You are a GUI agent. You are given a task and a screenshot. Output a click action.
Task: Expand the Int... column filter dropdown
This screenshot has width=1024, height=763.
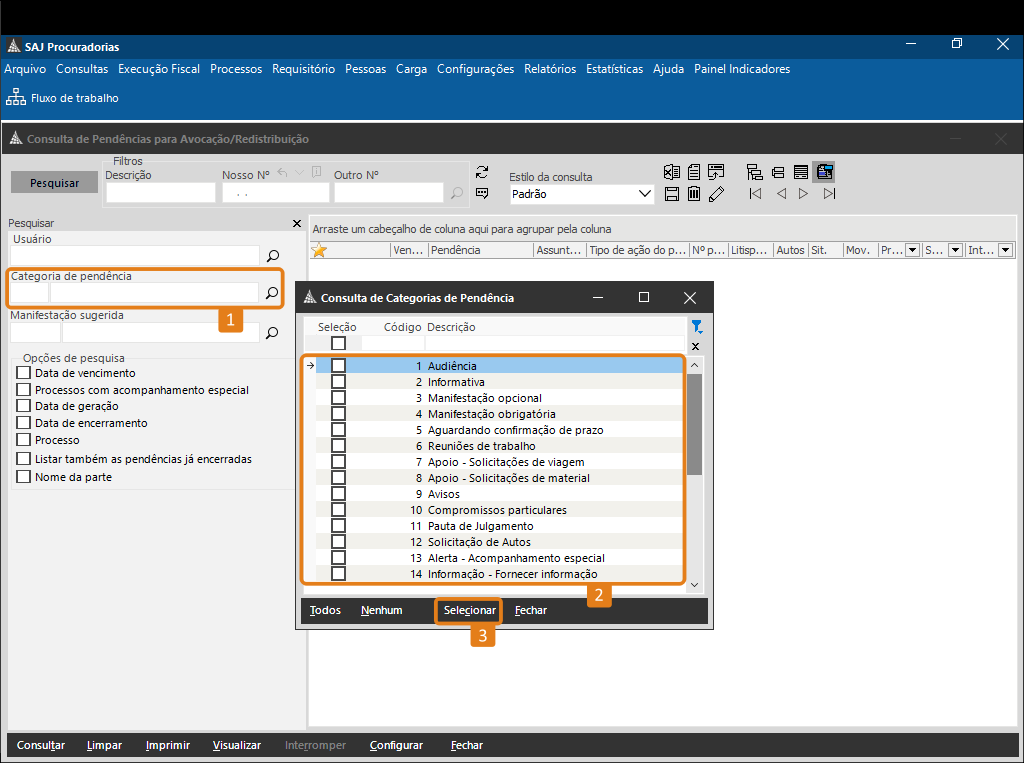tap(1005, 250)
